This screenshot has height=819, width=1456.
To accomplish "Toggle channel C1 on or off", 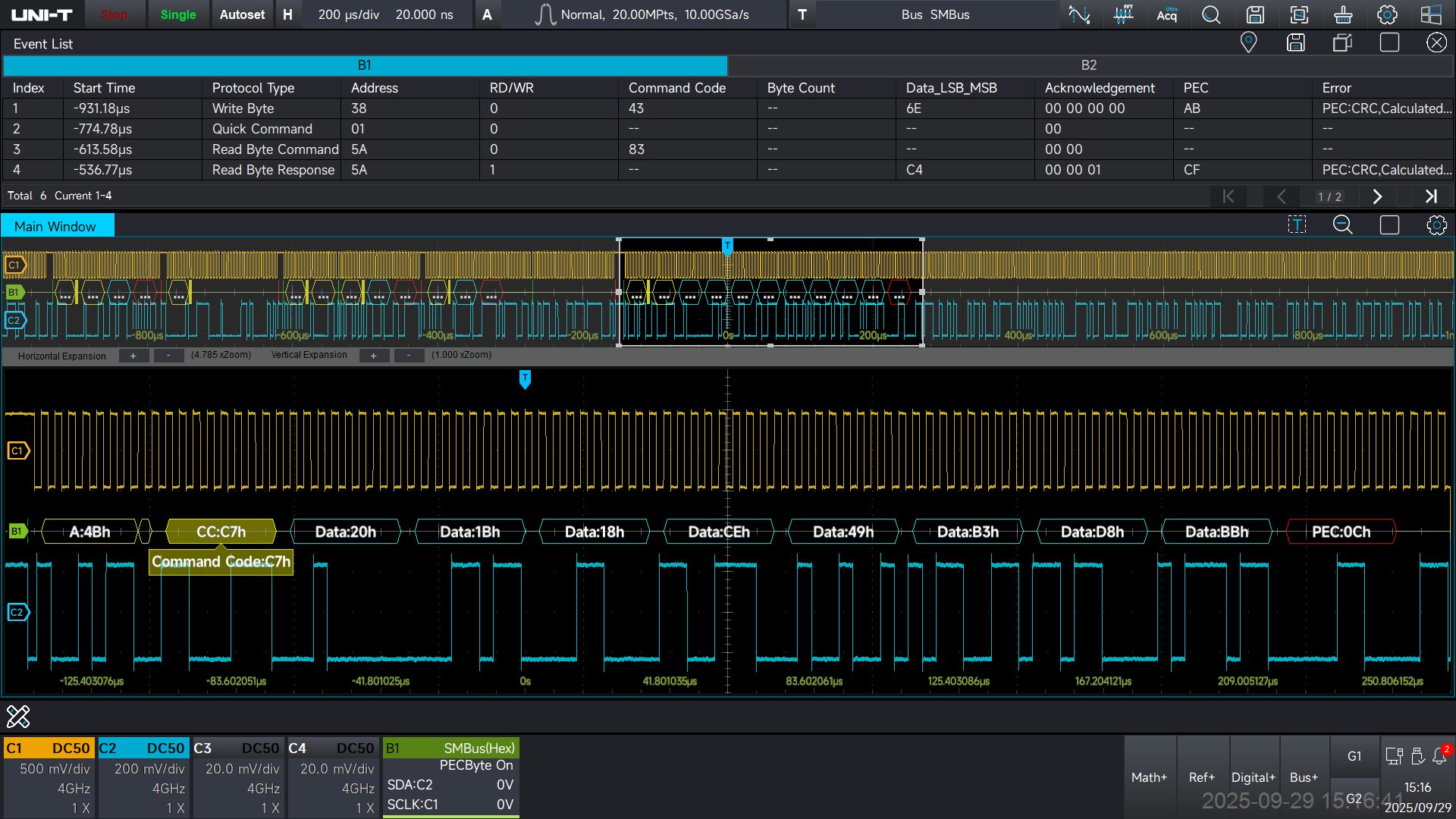I will point(49,748).
